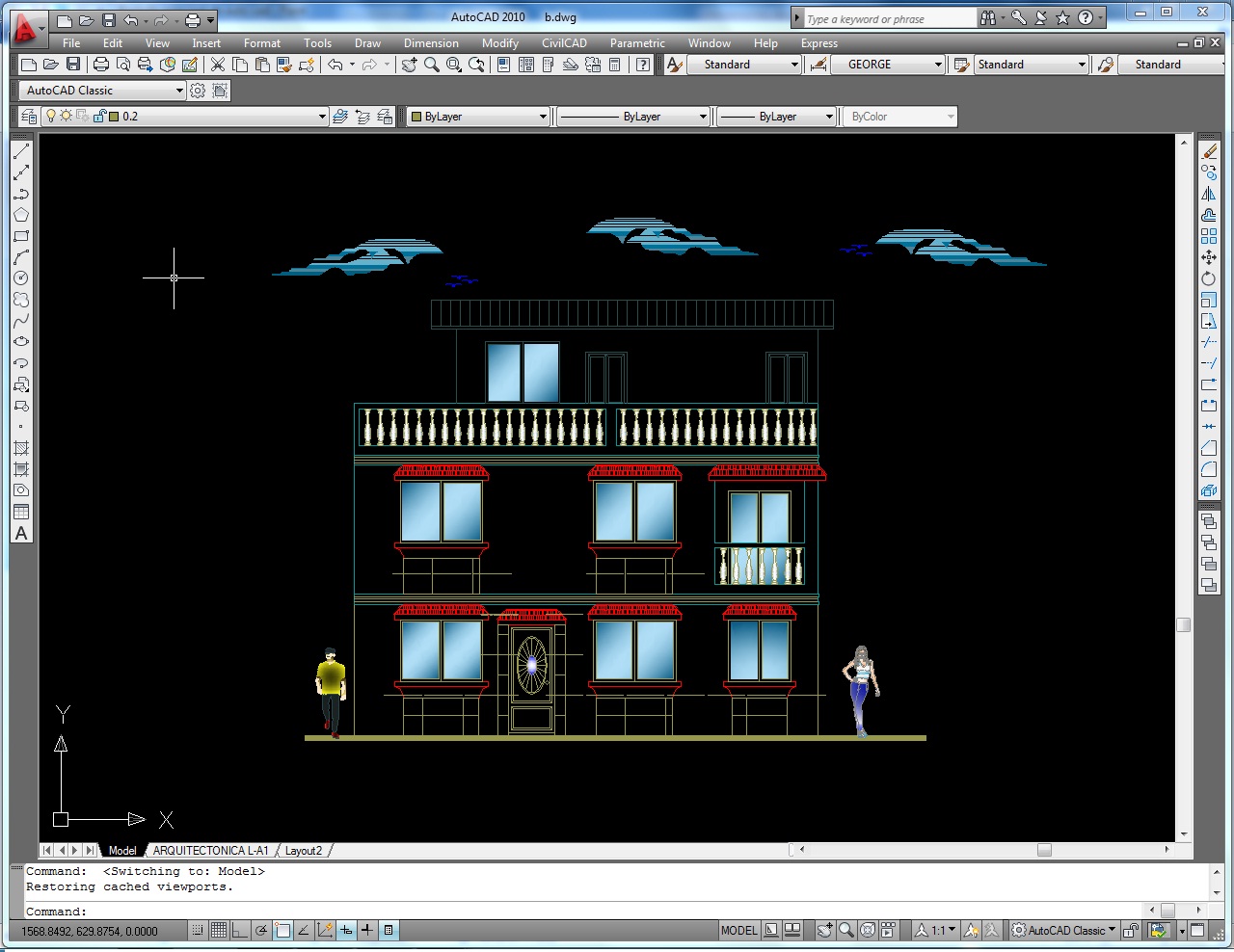Expand the GEORGE dimension style dropdown
The image size is (1234, 952).
[938, 65]
